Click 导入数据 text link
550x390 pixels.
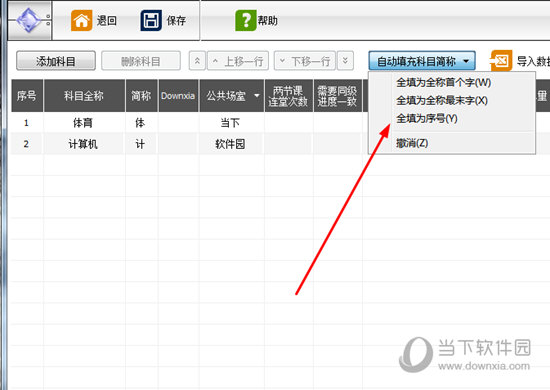tap(533, 61)
